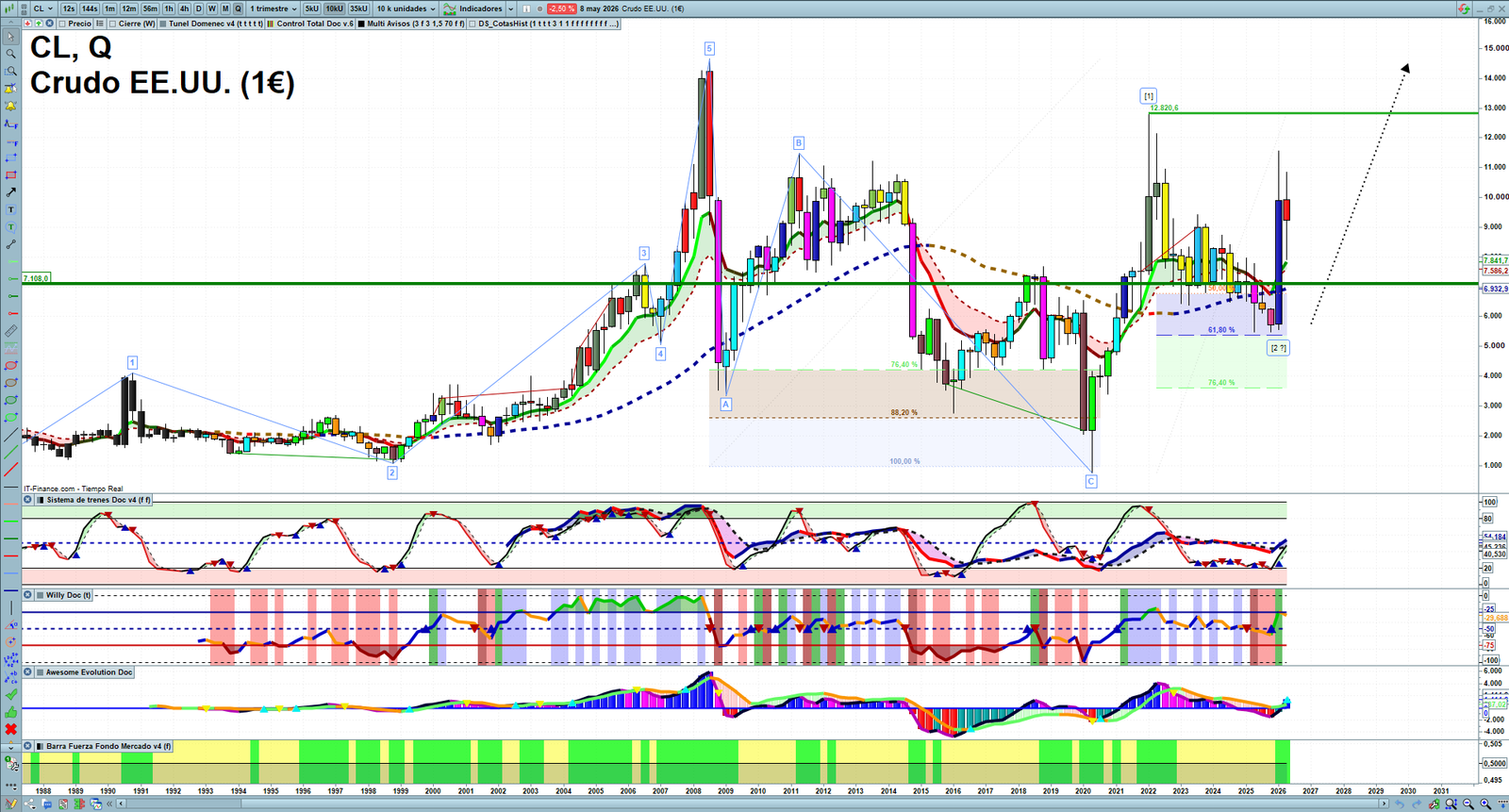Select the 12s timeframe
Screen dimensions: 1509x812
click(68, 8)
